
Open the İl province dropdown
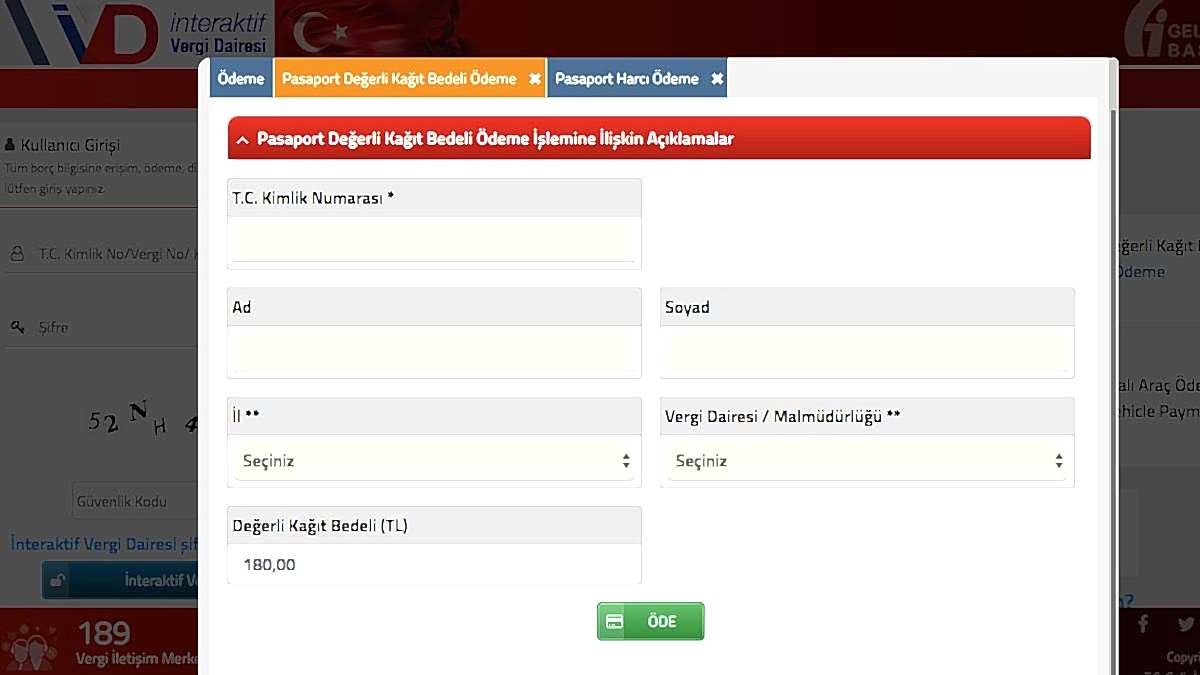coord(434,461)
